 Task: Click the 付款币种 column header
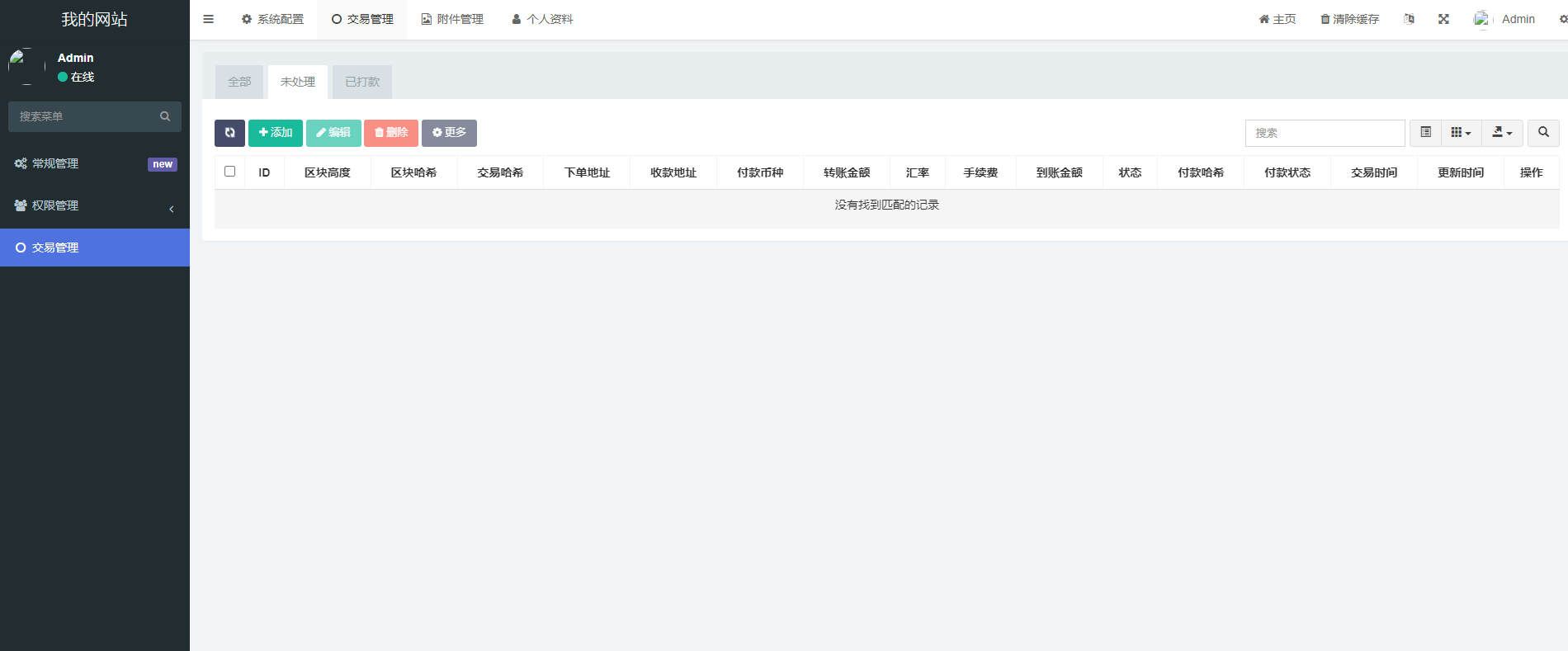(x=760, y=172)
